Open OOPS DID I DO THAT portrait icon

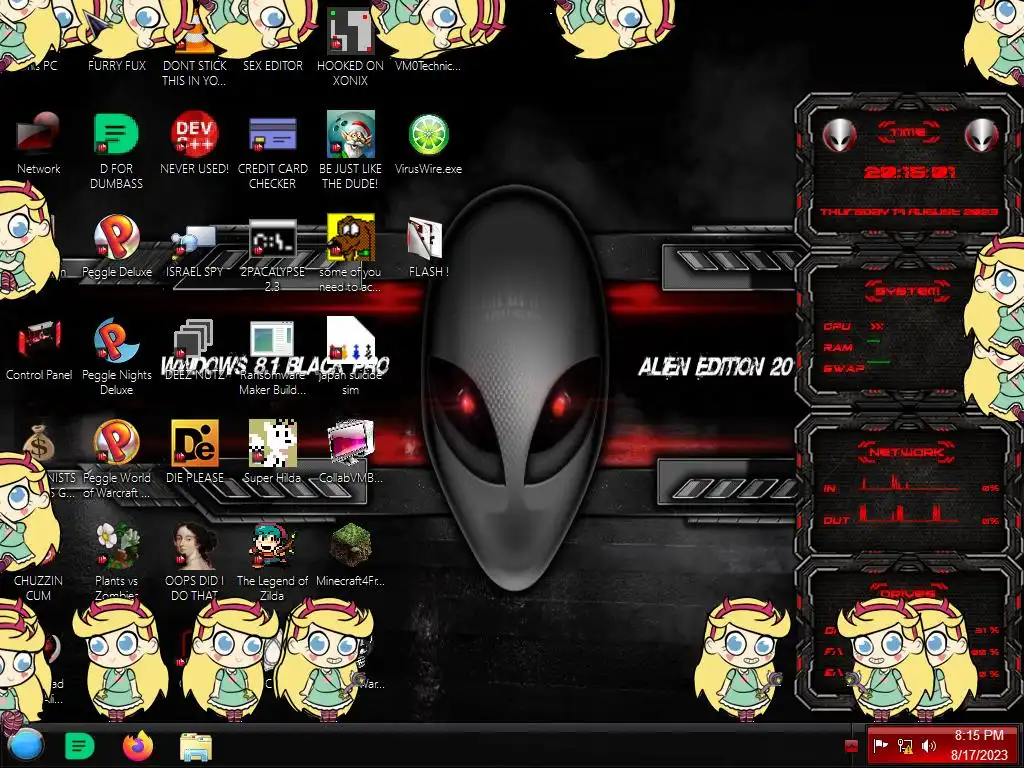click(194, 545)
